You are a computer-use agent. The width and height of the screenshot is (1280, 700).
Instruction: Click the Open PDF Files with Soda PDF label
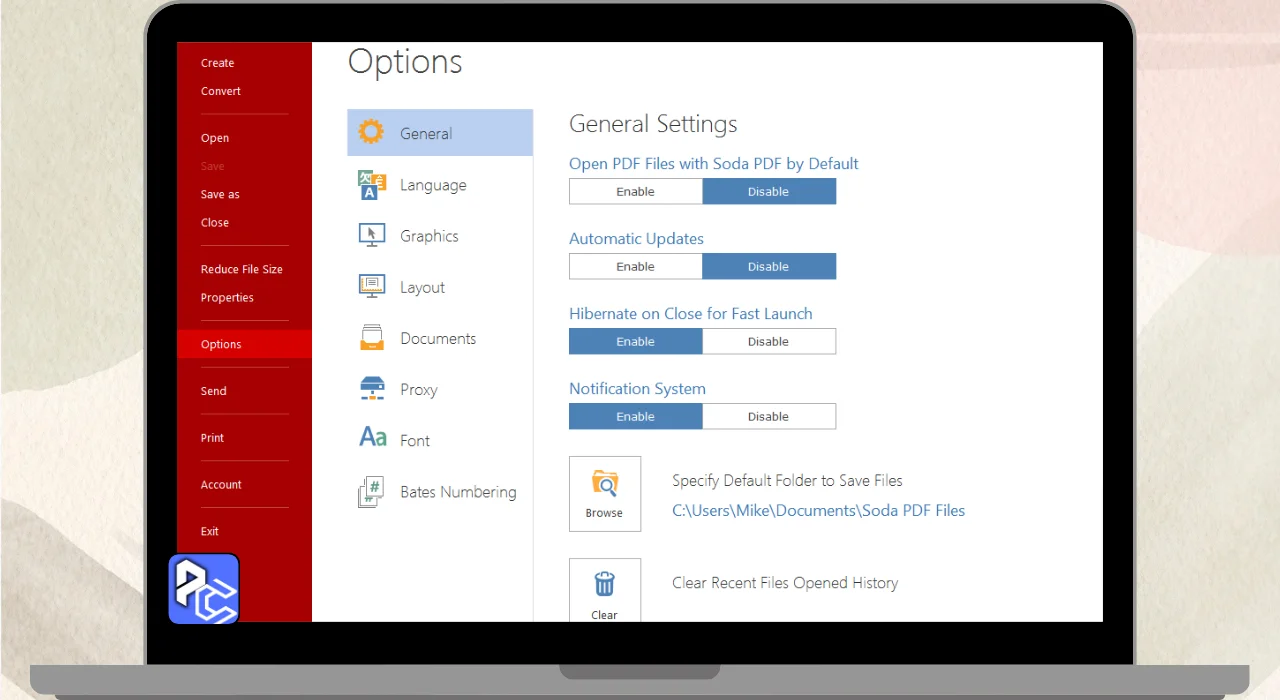pyautogui.click(x=714, y=164)
